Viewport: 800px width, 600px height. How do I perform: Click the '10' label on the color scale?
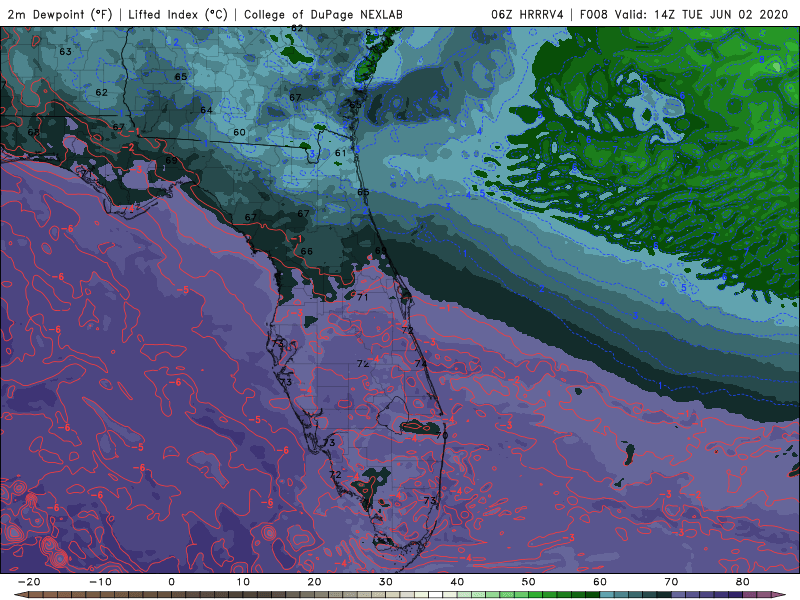coord(243,582)
